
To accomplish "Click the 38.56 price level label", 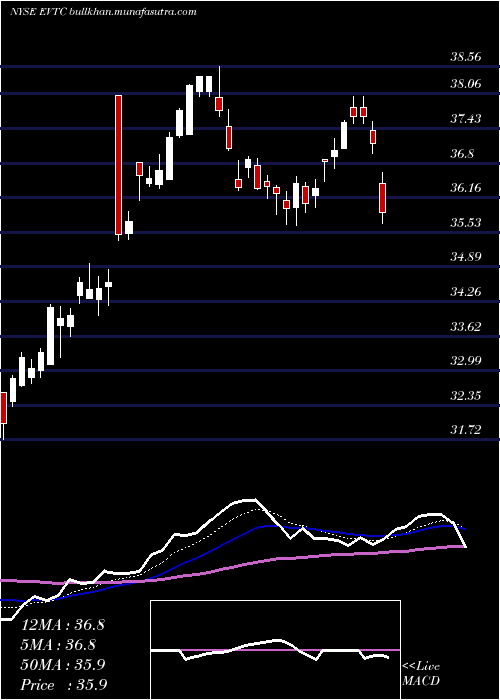I will coord(466,57).
